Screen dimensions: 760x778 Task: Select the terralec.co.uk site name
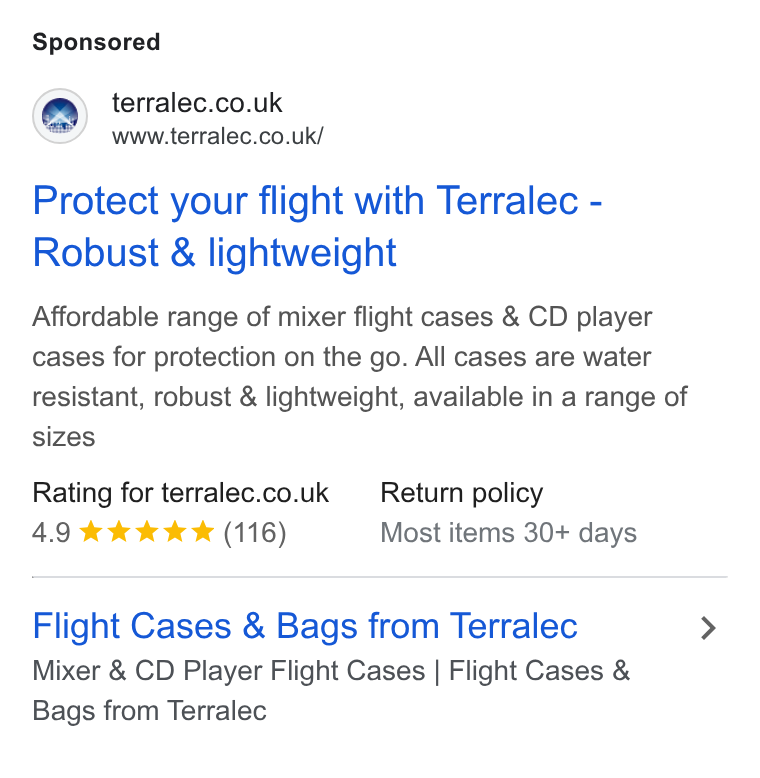tap(197, 103)
